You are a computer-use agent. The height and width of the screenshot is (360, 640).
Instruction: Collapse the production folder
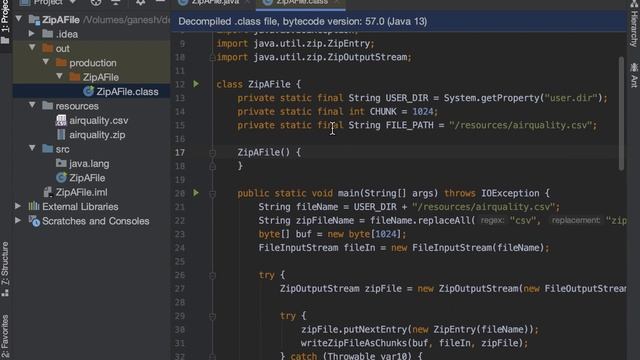[46, 62]
